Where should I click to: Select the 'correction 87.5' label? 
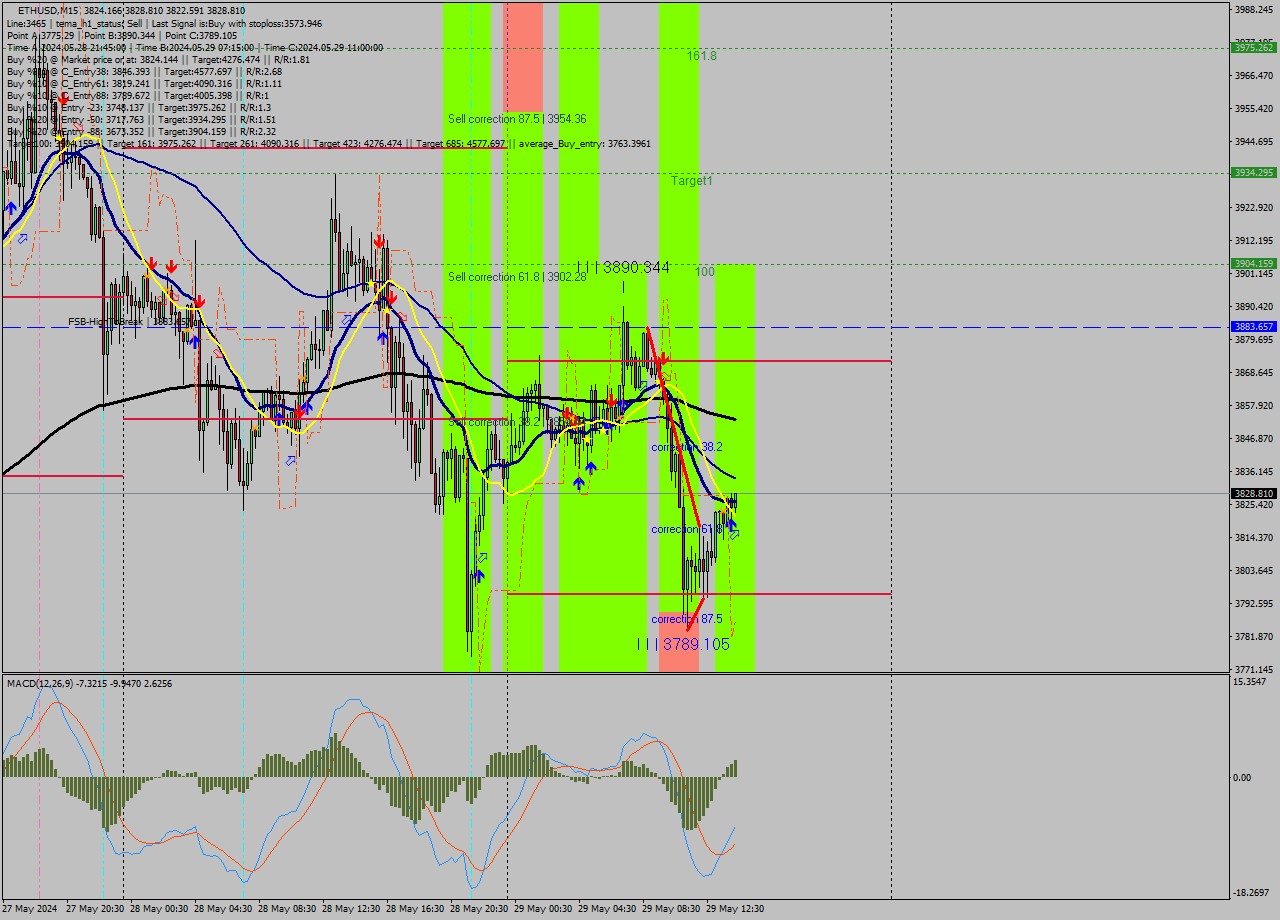coord(686,619)
